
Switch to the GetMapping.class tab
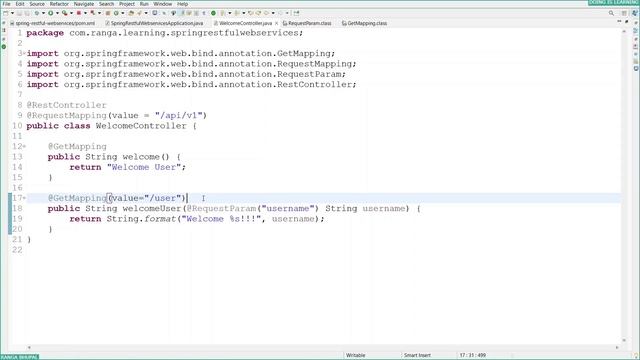coord(364,23)
